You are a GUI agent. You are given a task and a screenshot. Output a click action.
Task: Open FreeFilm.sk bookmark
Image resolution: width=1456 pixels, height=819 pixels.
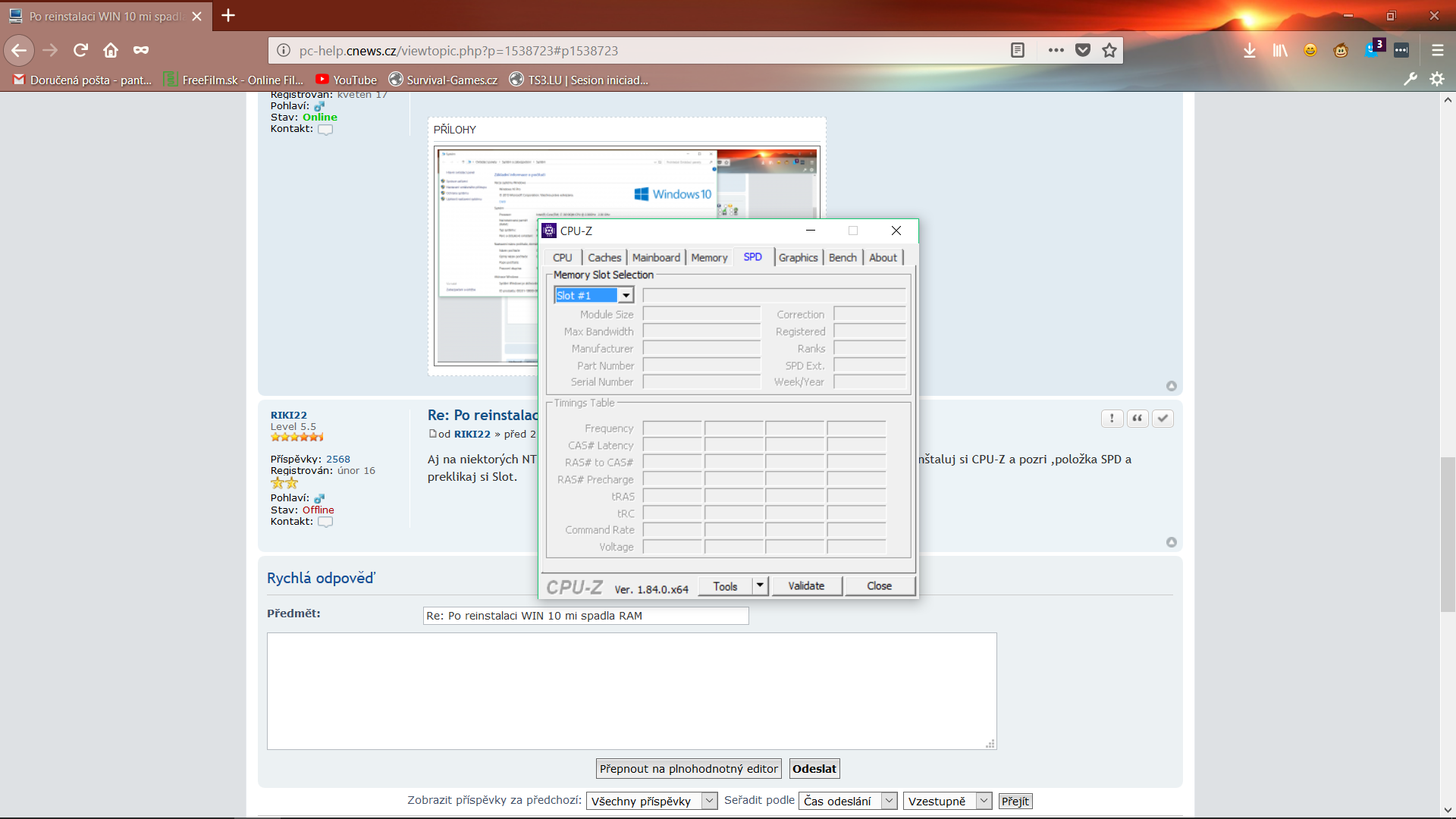pyautogui.click(x=234, y=80)
